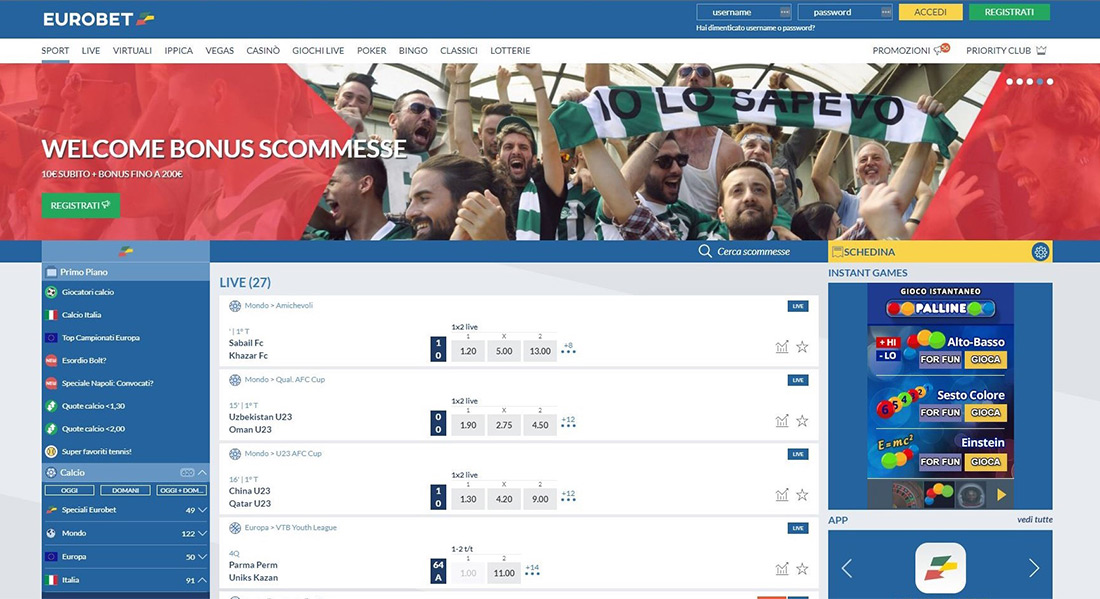
Task: Select the last banner carousel dot
Action: coord(1049,81)
